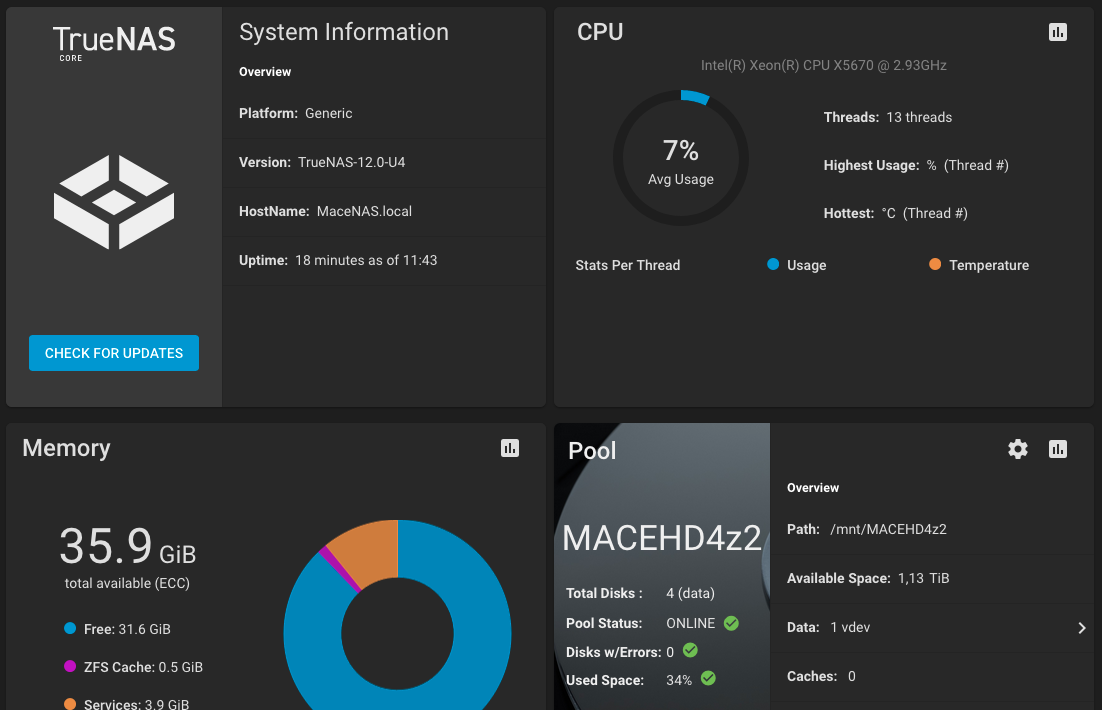Open Pool reports chart icon
This screenshot has height=710, width=1102.
(x=1058, y=449)
